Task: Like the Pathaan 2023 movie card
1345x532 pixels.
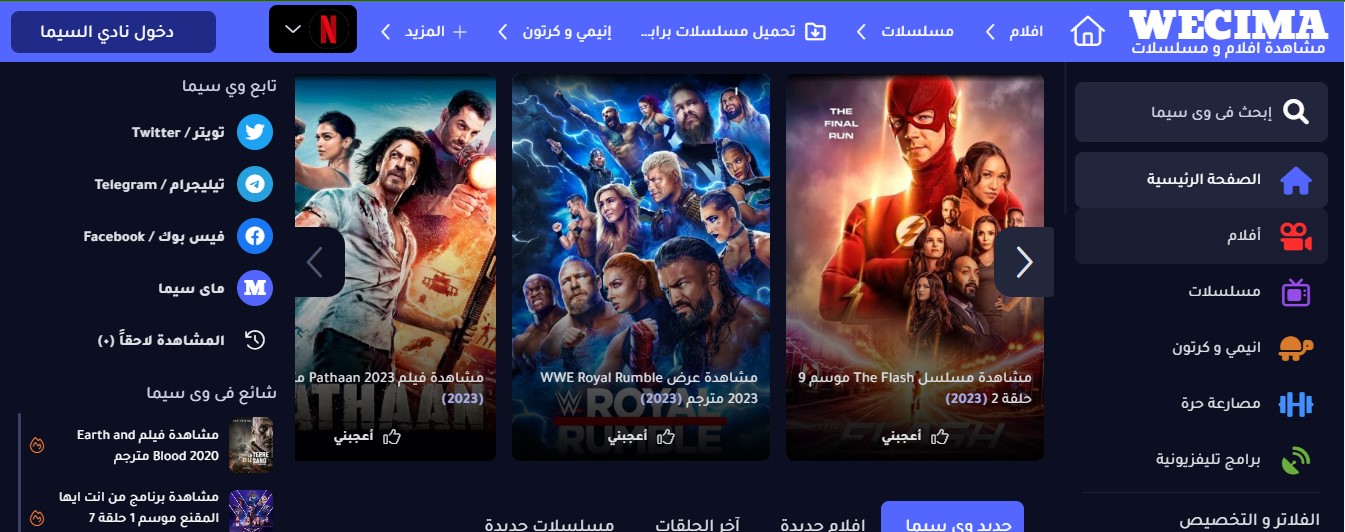Action: point(366,436)
